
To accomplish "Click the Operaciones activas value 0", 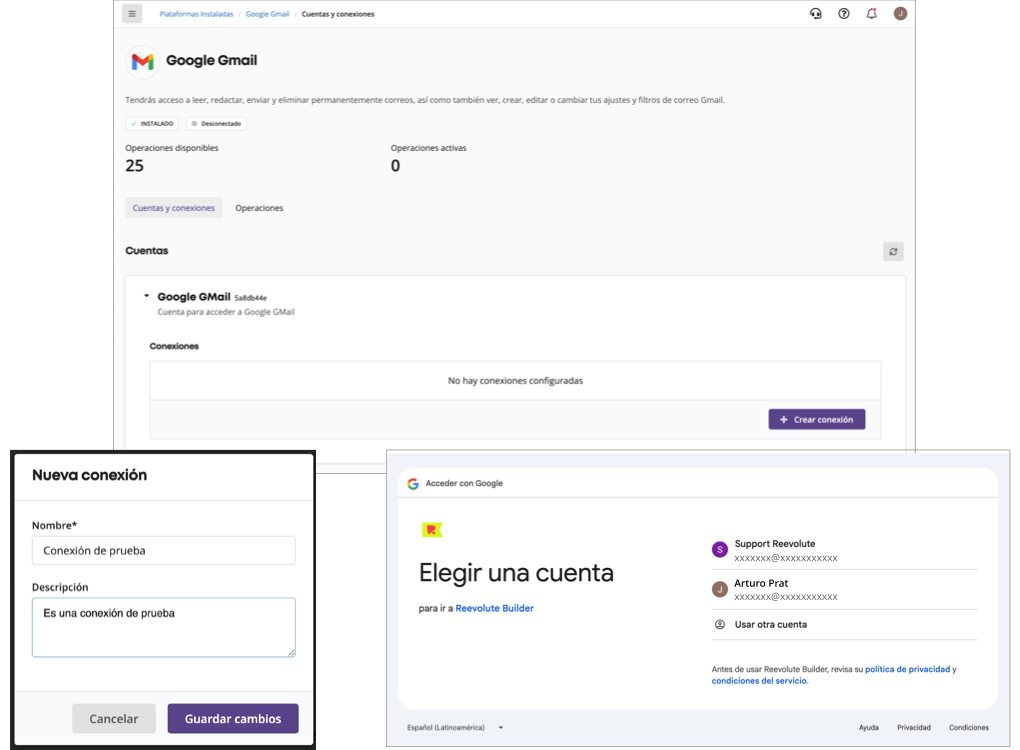I will coord(396,166).
